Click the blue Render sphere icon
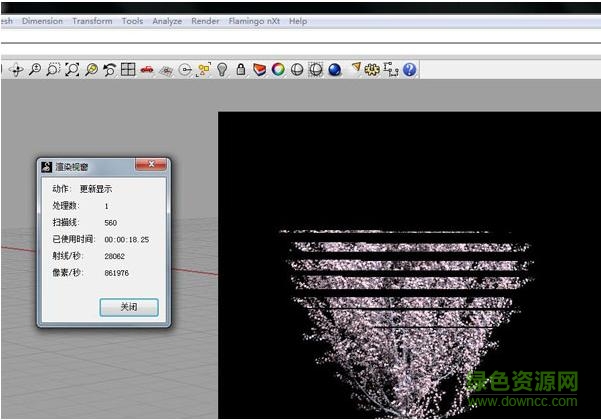Viewport: 601px width, 420px height. [334, 70]
